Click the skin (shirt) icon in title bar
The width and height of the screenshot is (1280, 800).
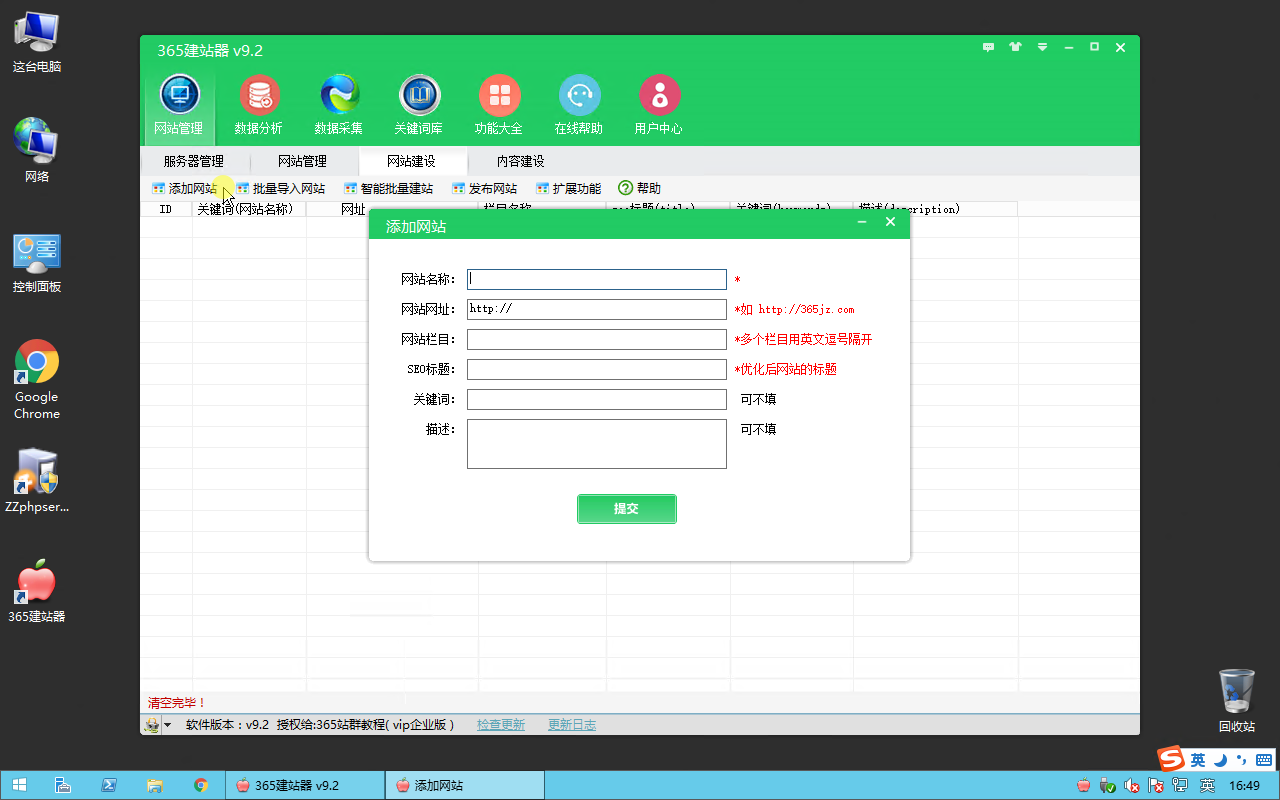click(x=1016, y=47)
